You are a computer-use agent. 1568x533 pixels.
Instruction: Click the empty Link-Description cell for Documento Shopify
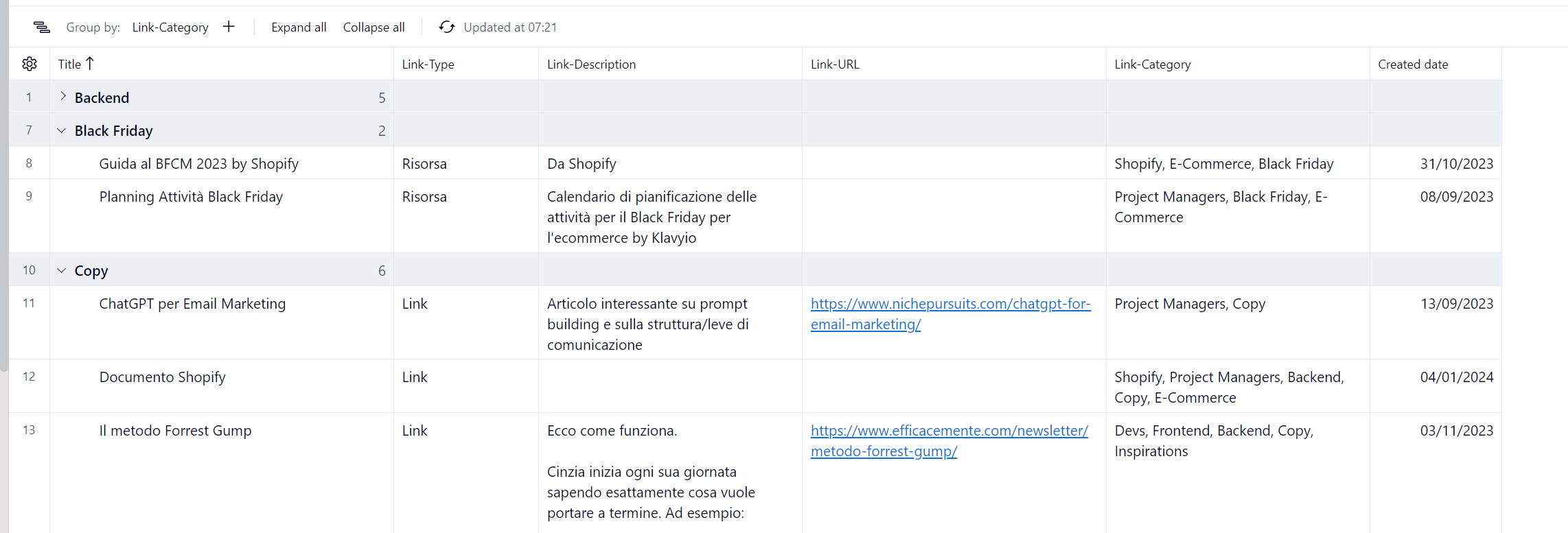(669, 386)
